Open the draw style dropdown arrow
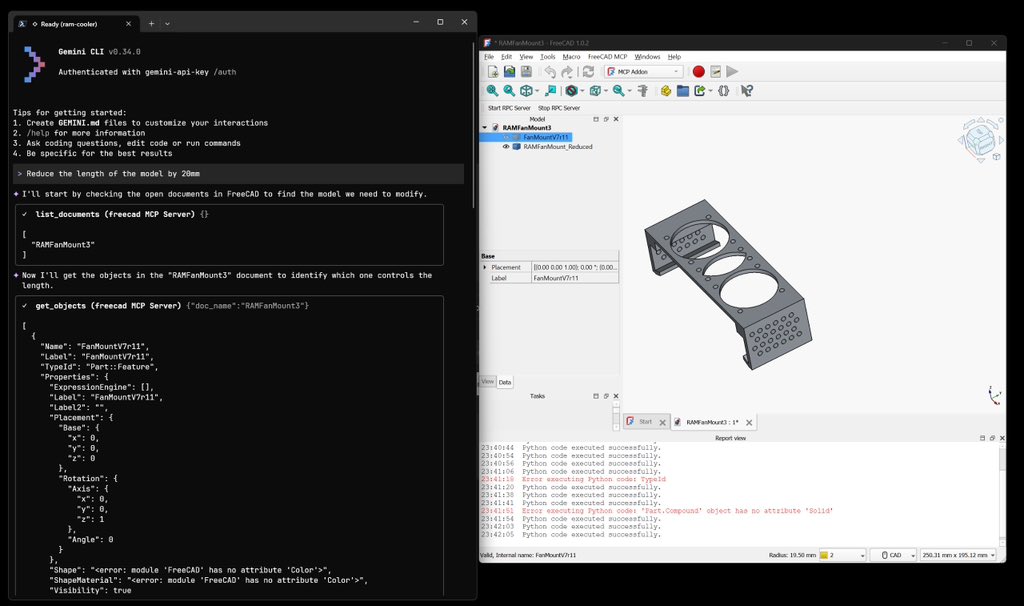The height and width of the screenshot is (606, 1024). click(582, 91)
